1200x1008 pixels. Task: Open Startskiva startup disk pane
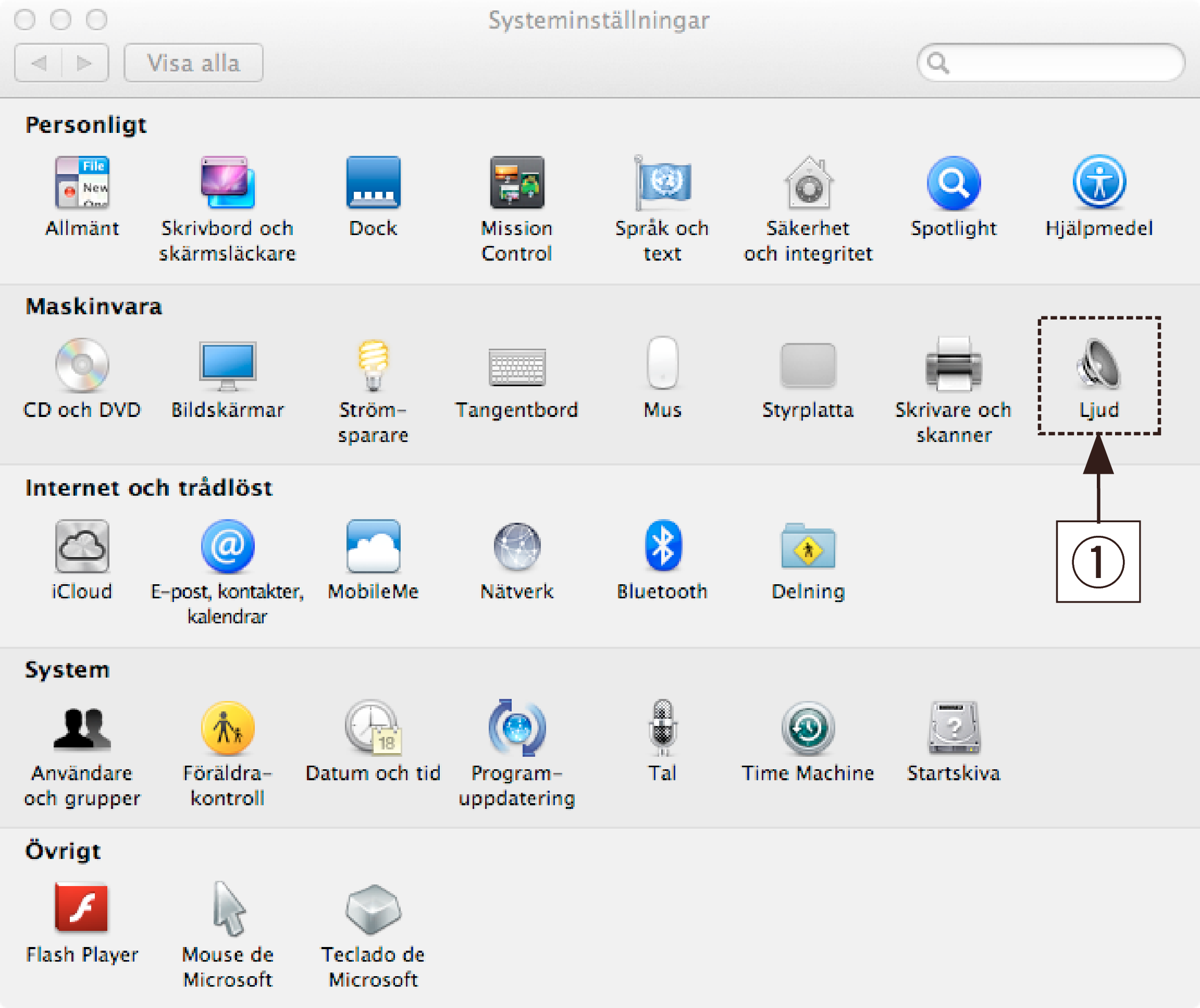953,729
